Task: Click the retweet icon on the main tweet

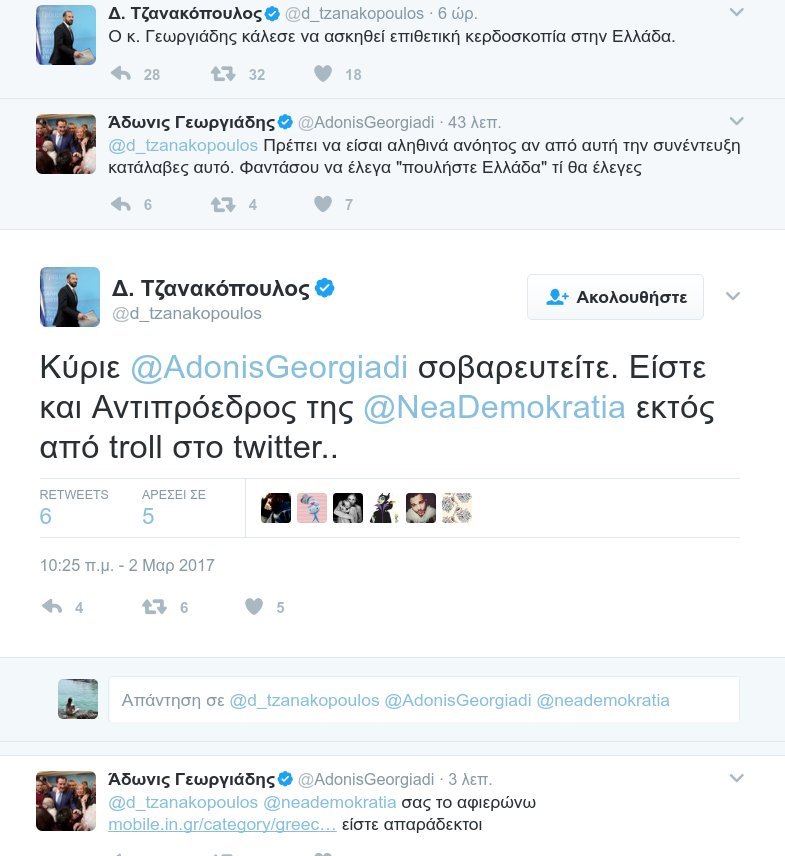Action: [x=154, y=606]
